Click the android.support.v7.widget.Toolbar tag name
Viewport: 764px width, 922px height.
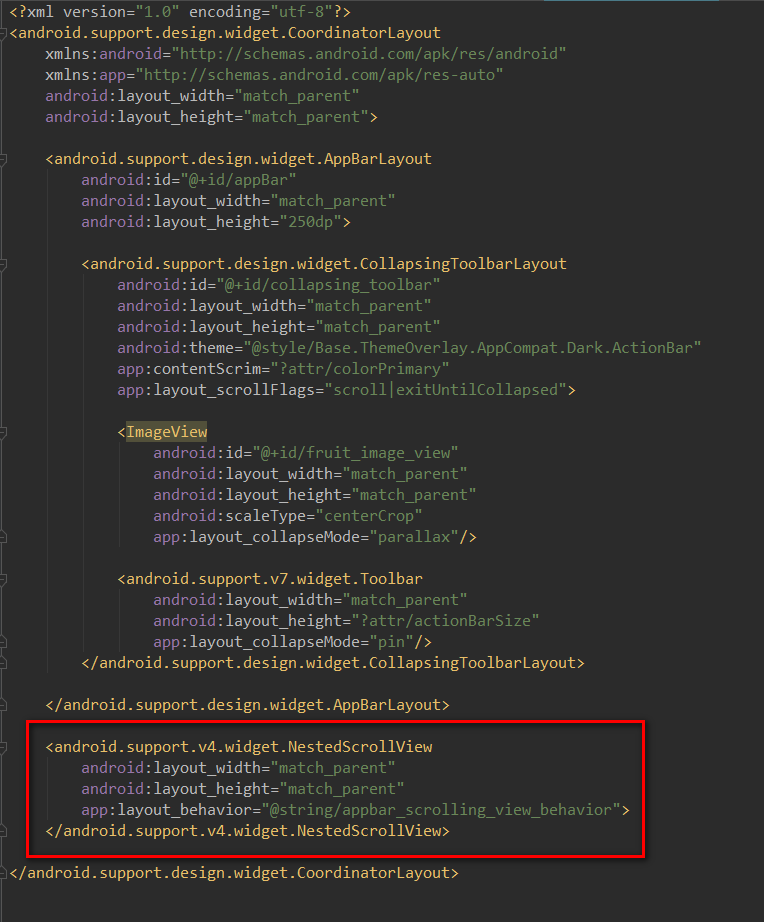pos(274,579)
